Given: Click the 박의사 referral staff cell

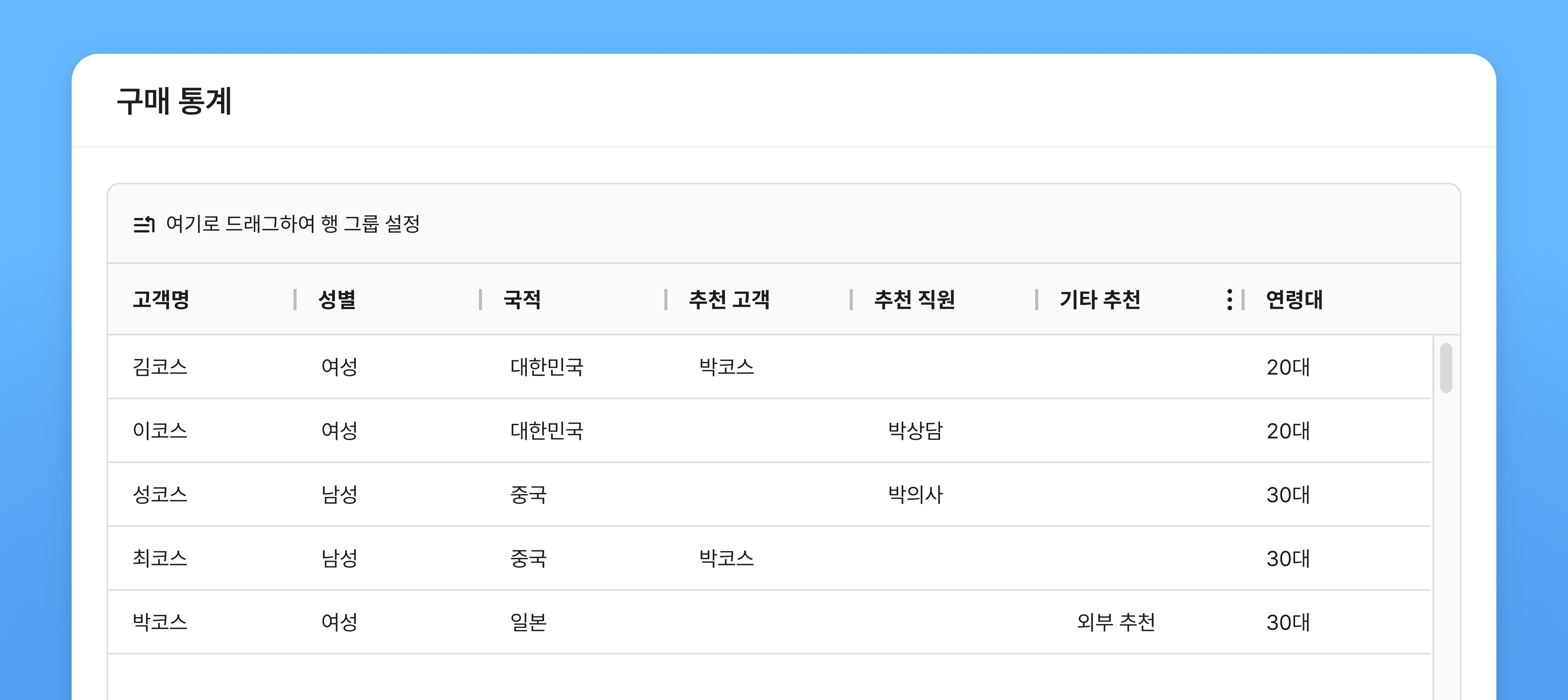Looking at the screenshot, I should (915, 494).
